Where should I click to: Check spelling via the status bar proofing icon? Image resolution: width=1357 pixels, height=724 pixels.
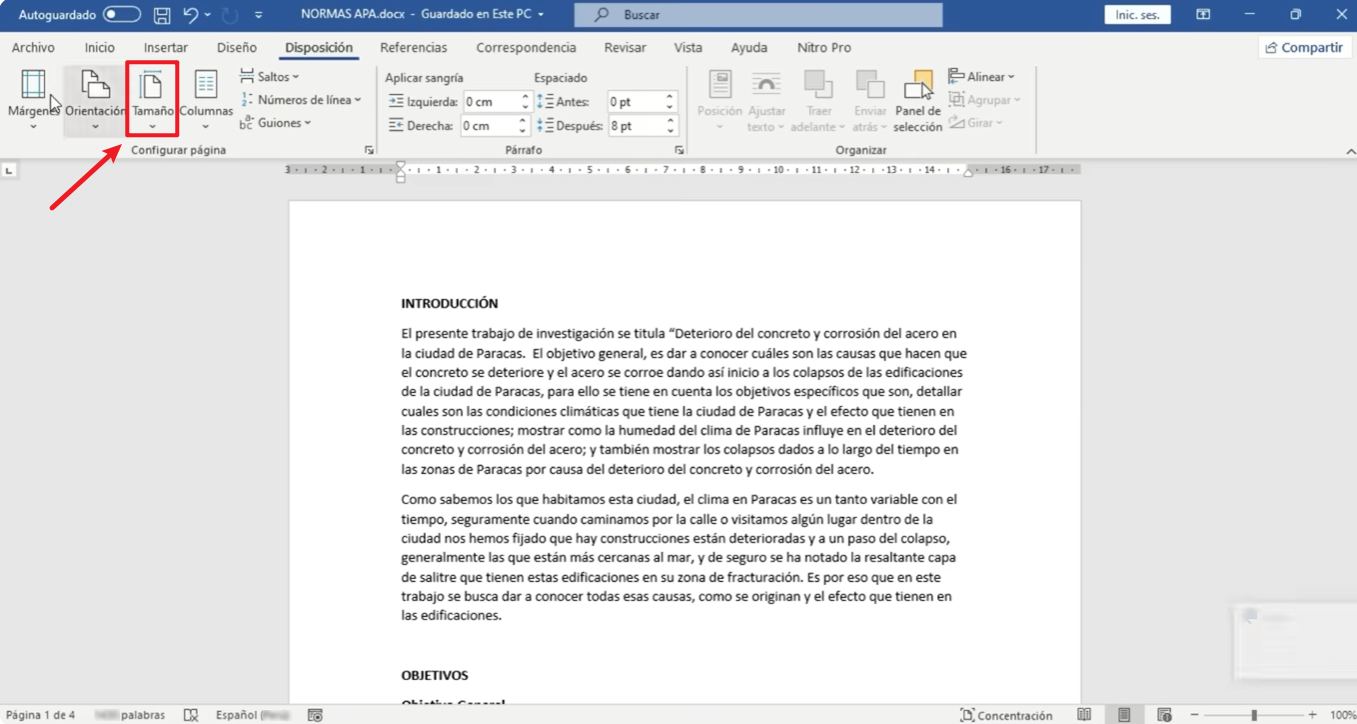point(190,715)
